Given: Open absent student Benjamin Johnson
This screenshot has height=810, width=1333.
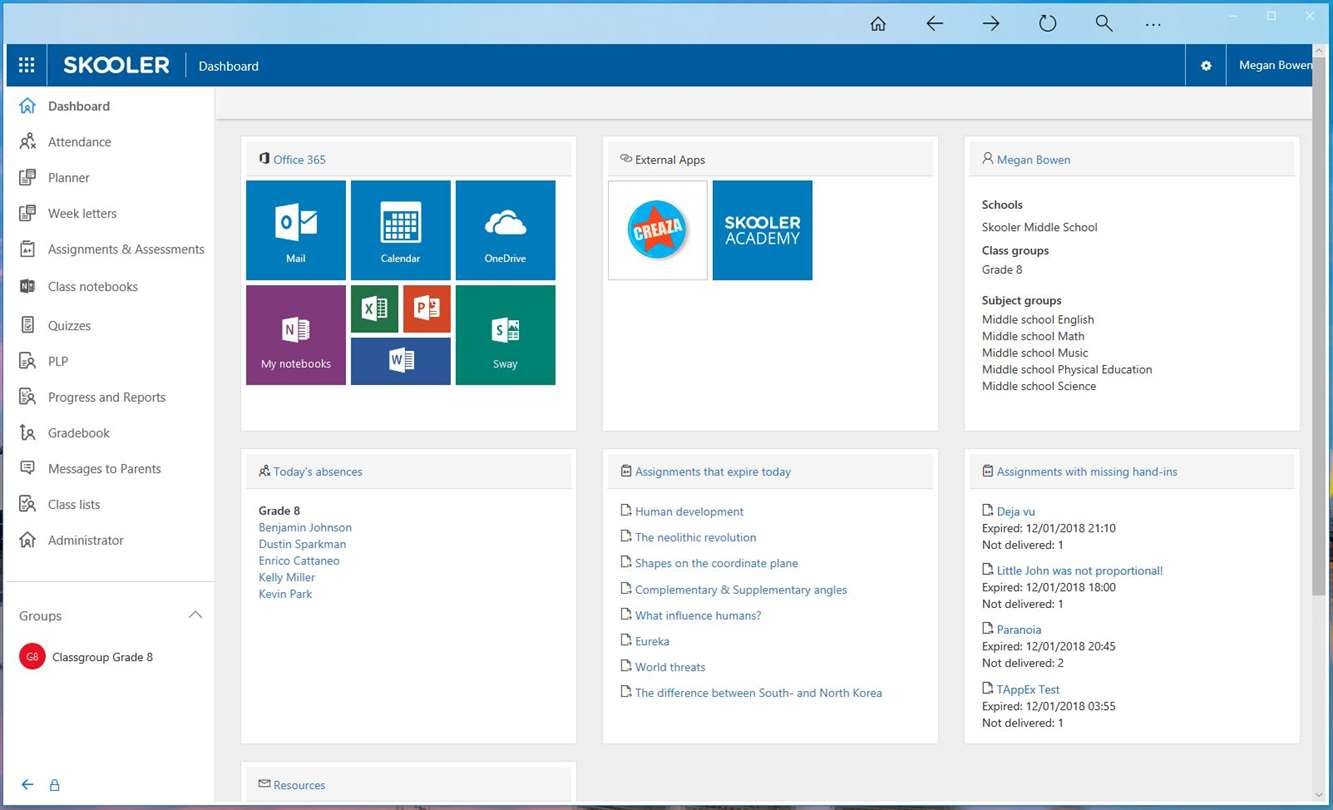Looking at the screenshot, I should click(305, 528).
